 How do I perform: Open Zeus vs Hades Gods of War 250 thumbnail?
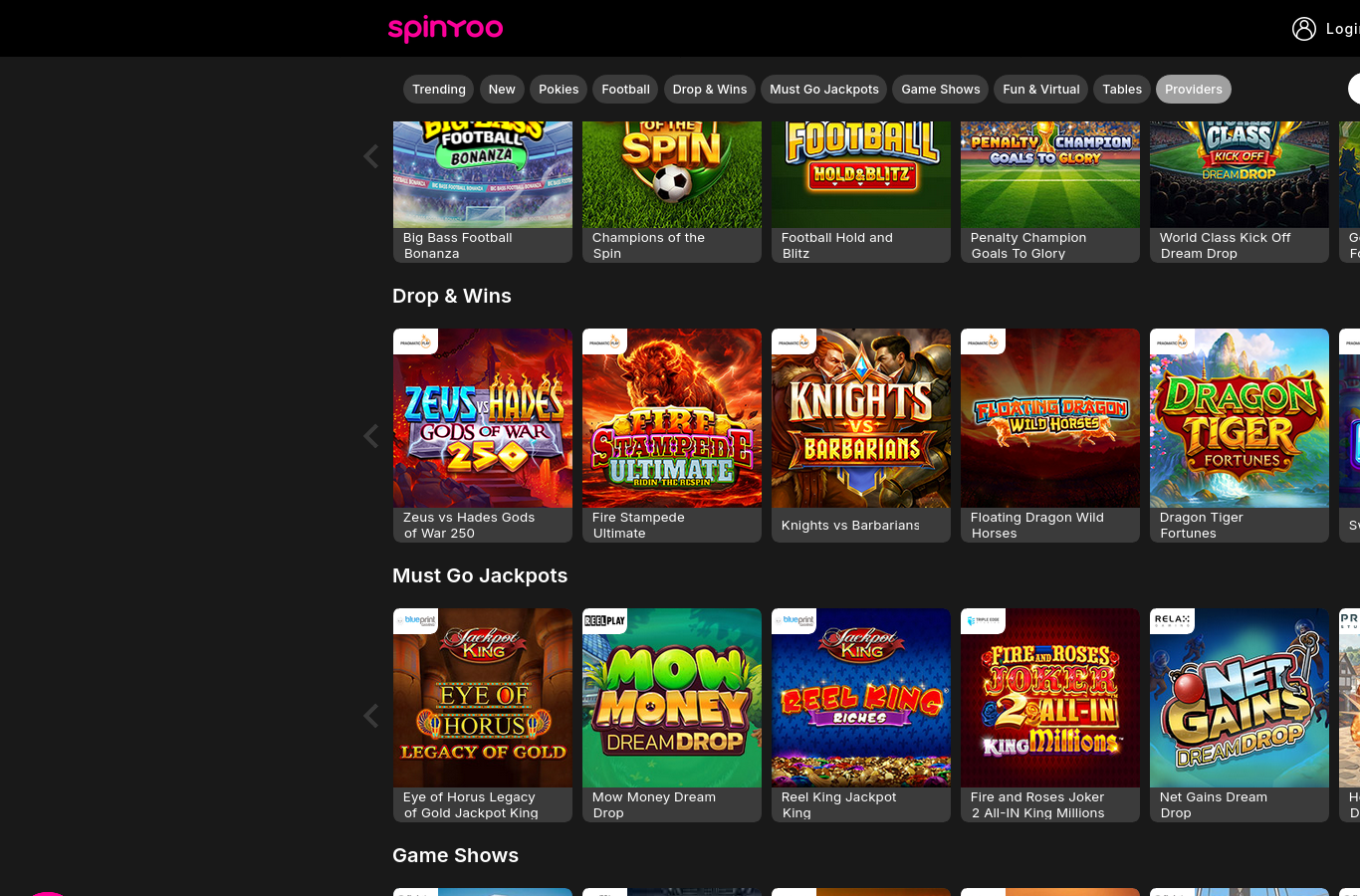tap(483, 418)
